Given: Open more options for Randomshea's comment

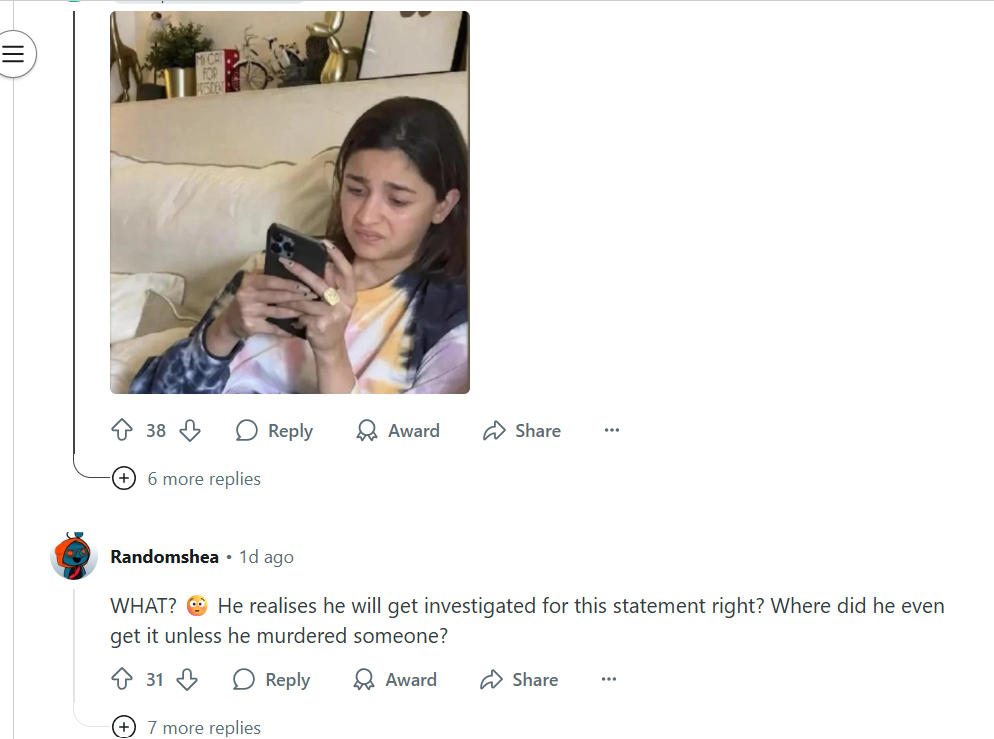Looking at the screenshot, I should (609, 680).
